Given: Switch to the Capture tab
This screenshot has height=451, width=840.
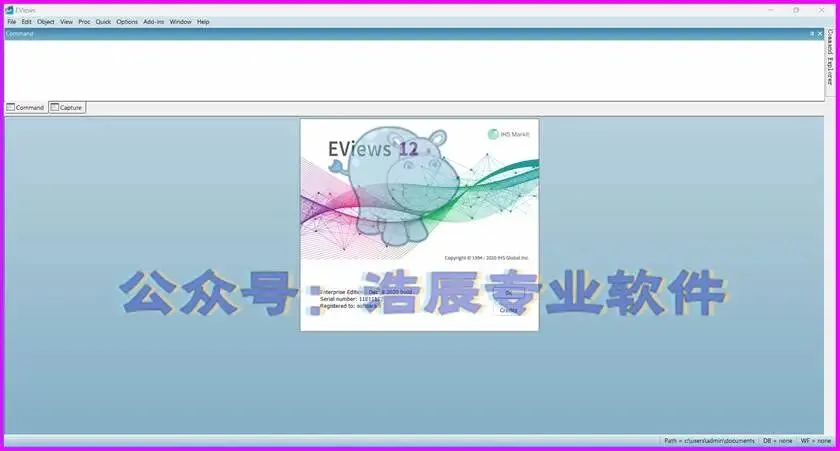Looking at the screenshot, I should coord(67,108).
